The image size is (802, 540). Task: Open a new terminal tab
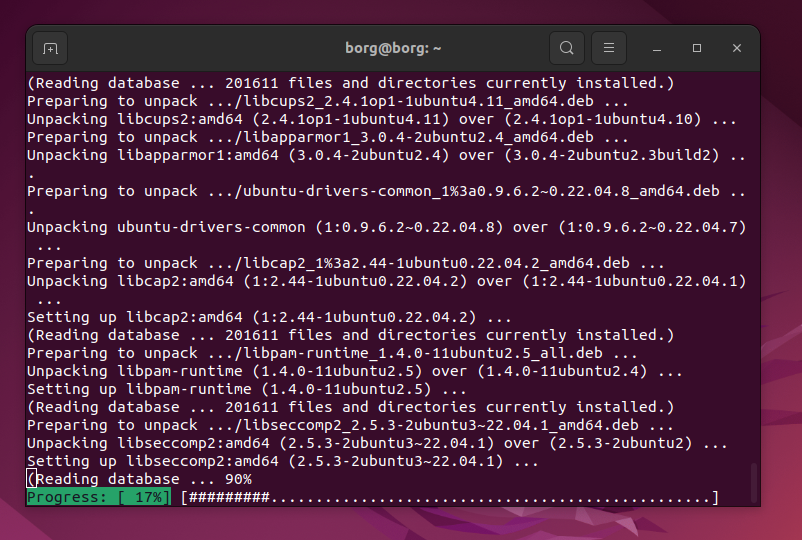coord(51,48)
